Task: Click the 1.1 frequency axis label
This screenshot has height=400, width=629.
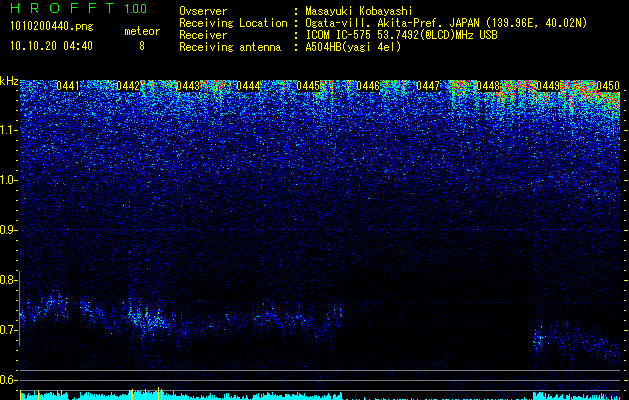Action: pos(8,130)
